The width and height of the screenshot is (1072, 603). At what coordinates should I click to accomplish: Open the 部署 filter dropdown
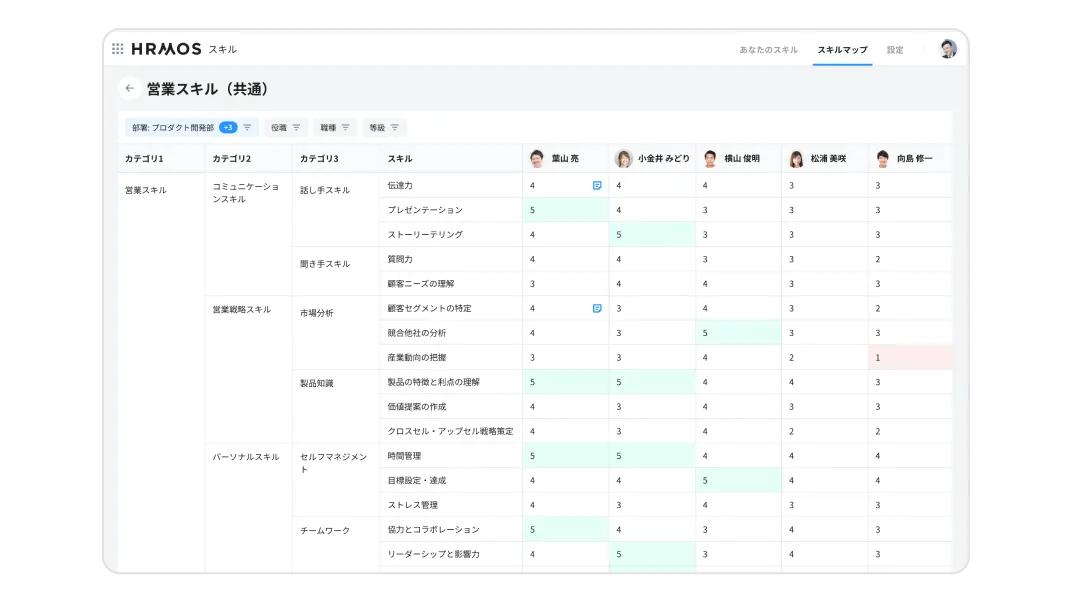(191, 127)
